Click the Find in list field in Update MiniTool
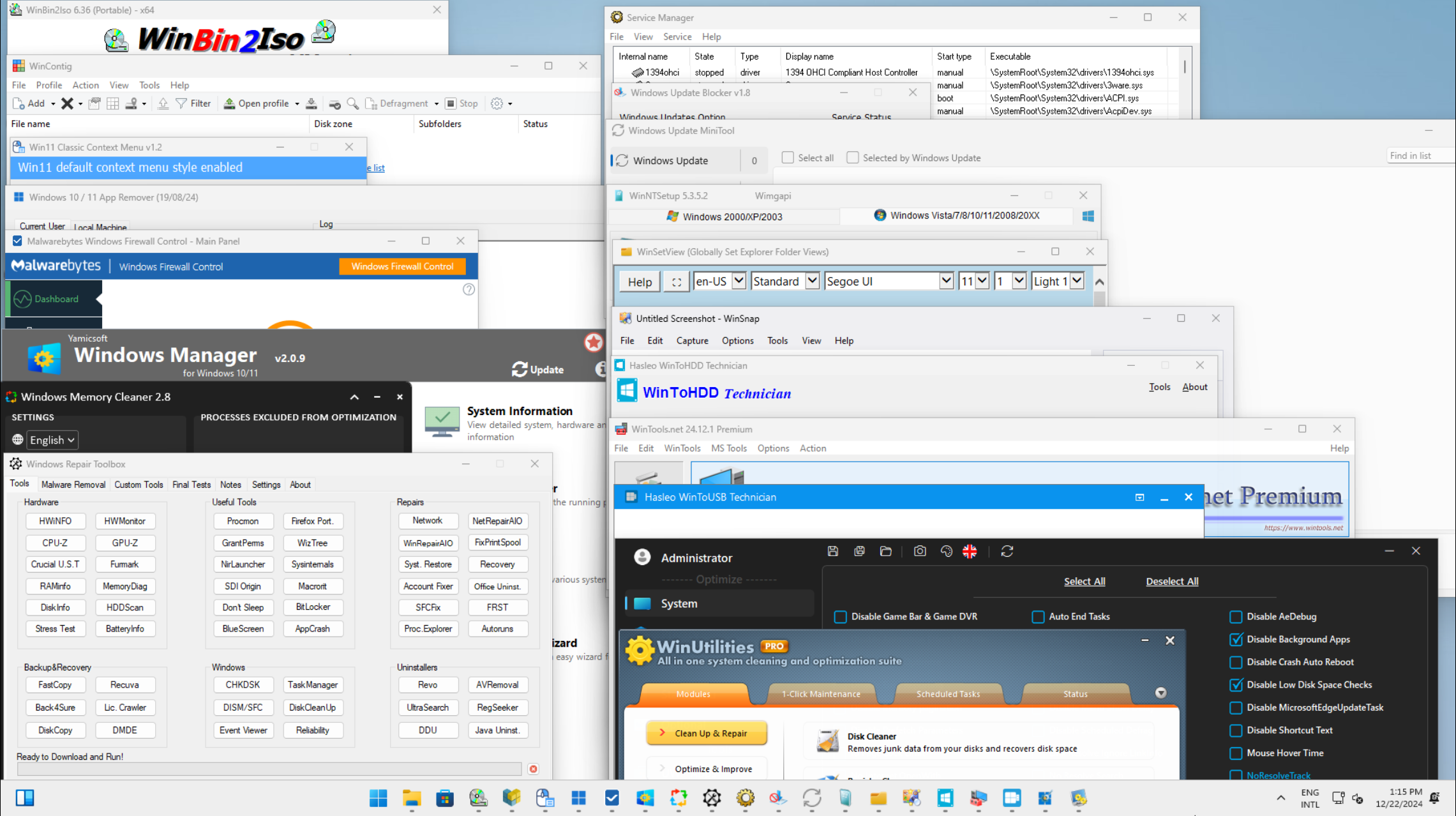The image size is (1456, 816). pyautogui.click(x=1421, y=156)
